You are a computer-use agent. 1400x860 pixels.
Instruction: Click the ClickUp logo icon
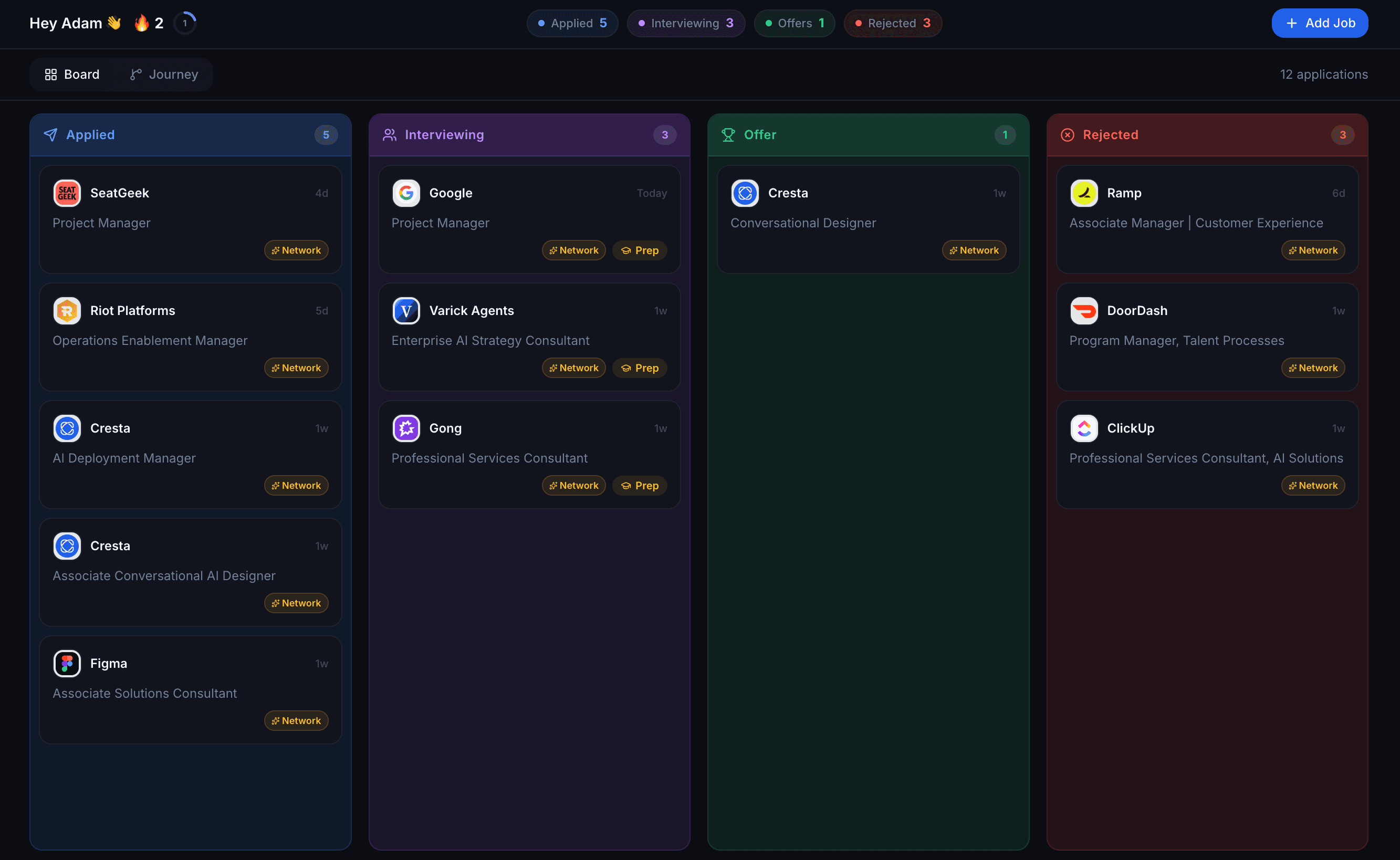tap(1084, 428)
